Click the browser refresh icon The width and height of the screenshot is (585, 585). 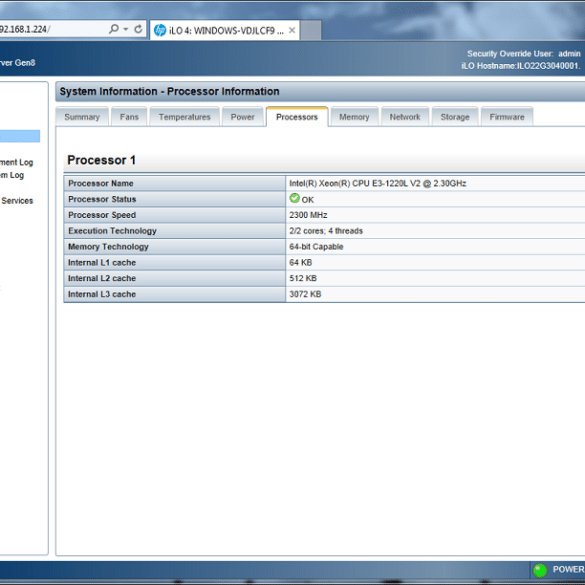point(138,29)
